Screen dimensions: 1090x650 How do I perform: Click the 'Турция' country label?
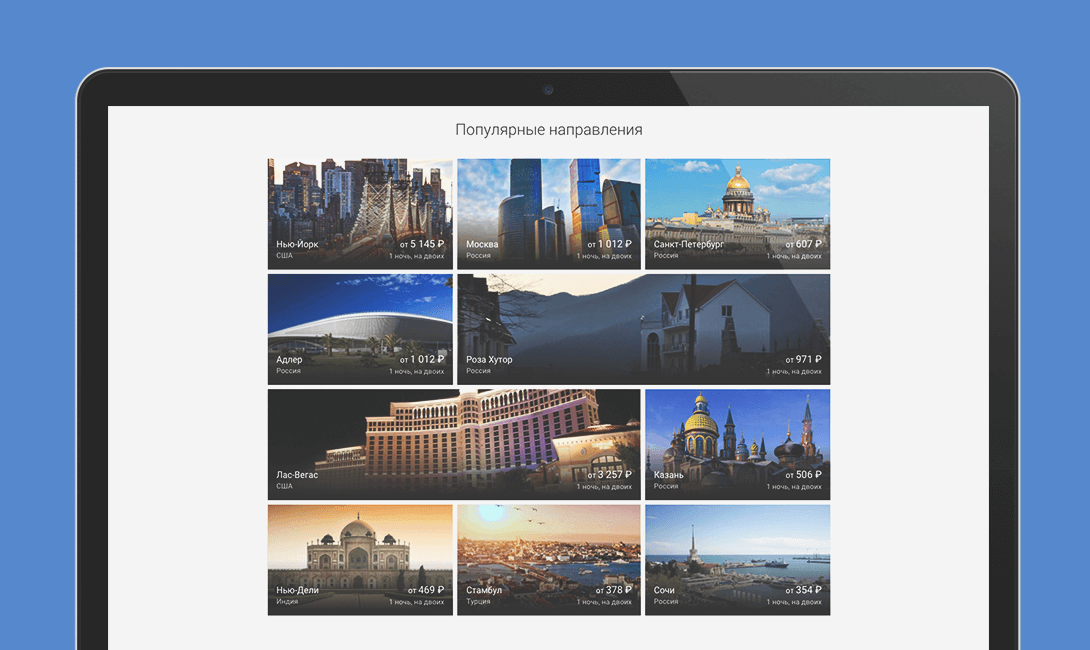point(478,601)
